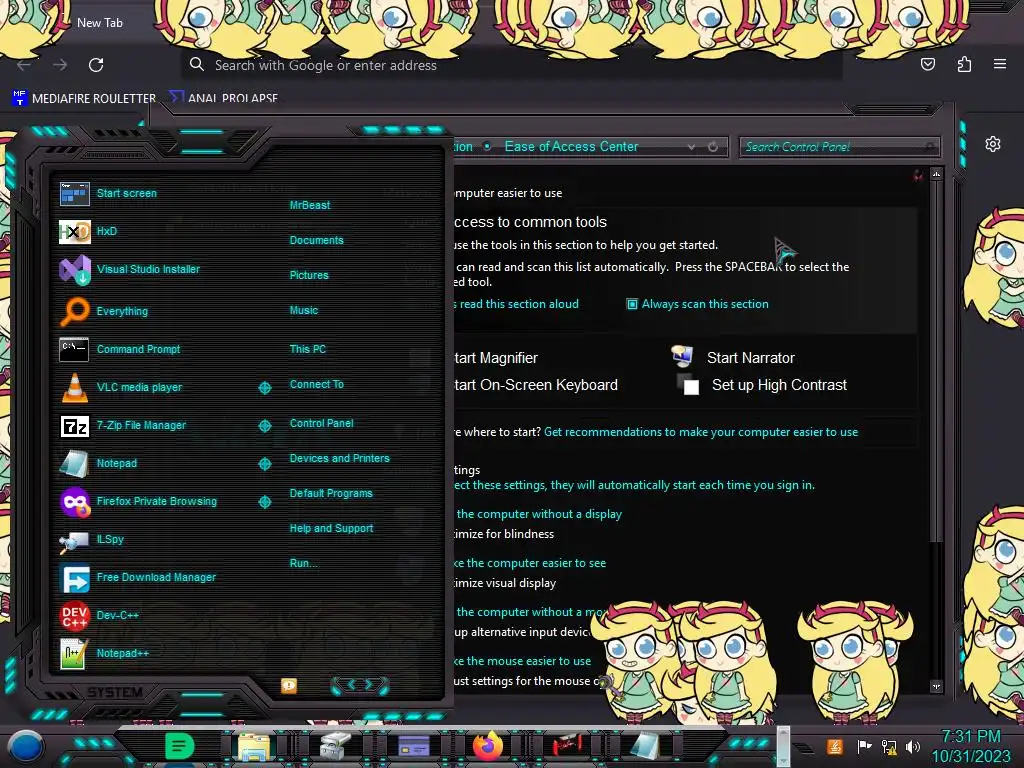Image resolution: width=1024 pixels, height=768 pixels.
Task: Open Pictures from start menu
Action: (310, 276)
